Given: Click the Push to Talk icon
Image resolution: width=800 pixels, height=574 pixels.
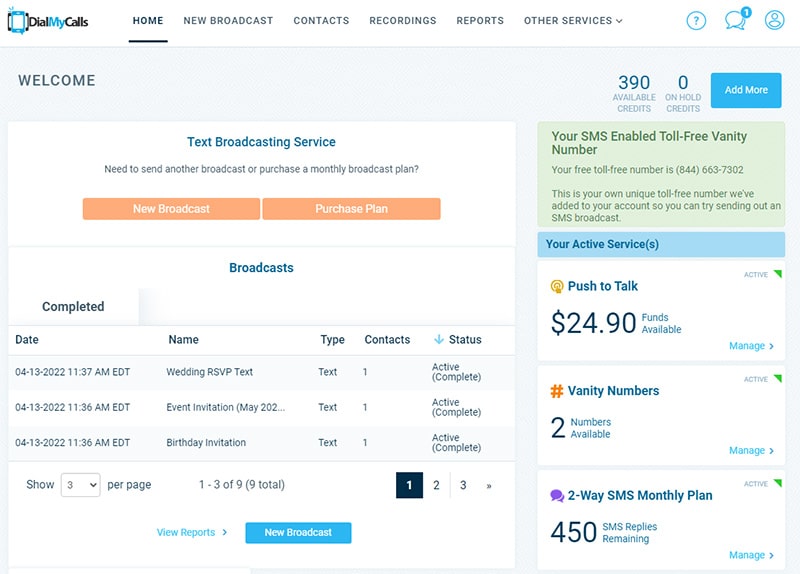Looking at the screenshot, I should pyautogui.click(x=557, y=286).
